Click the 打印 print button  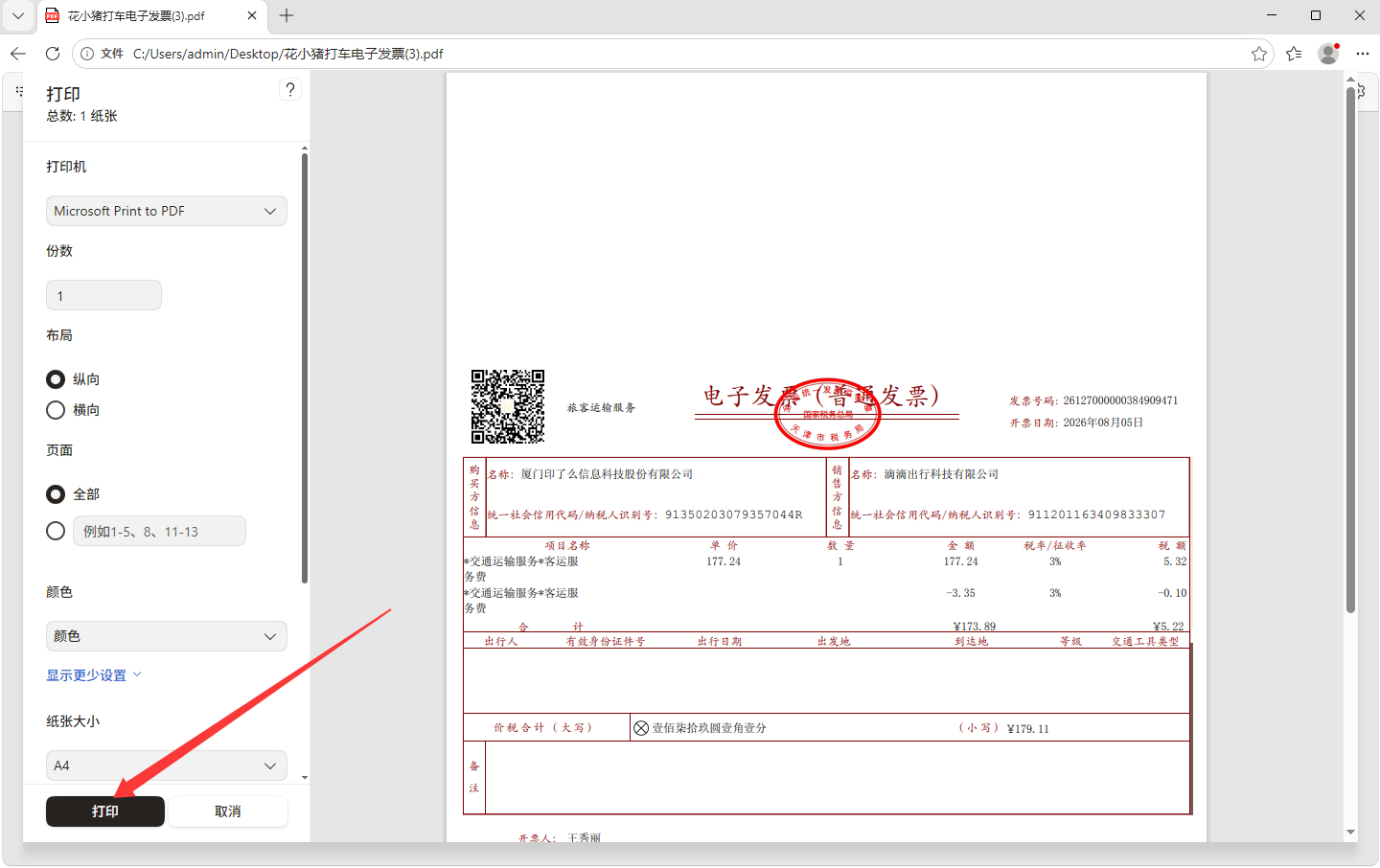pyautogui.click(x=105, y=811)
